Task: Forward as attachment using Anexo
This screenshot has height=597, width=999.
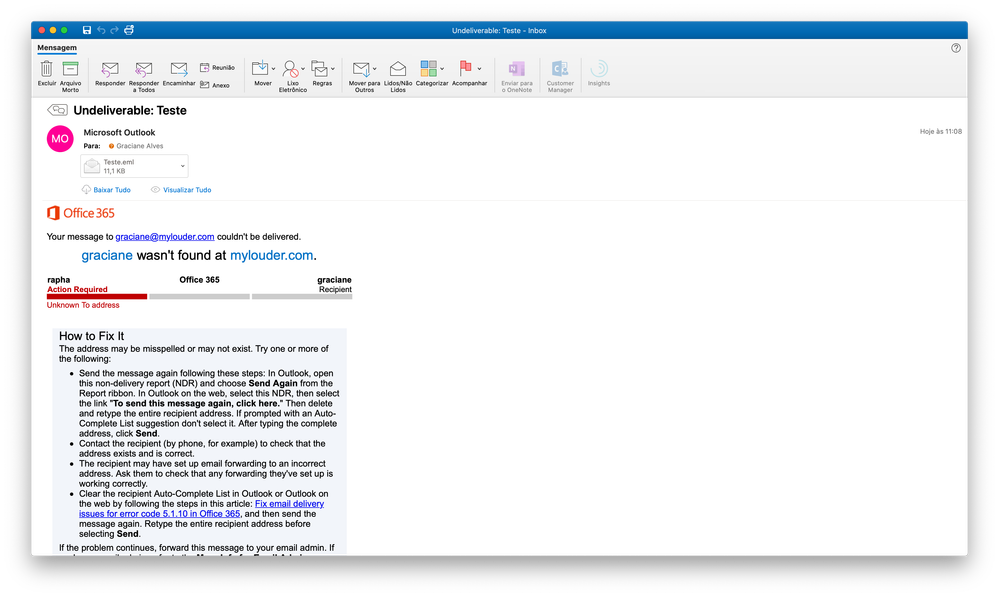Action: click(x=215, y=85)
